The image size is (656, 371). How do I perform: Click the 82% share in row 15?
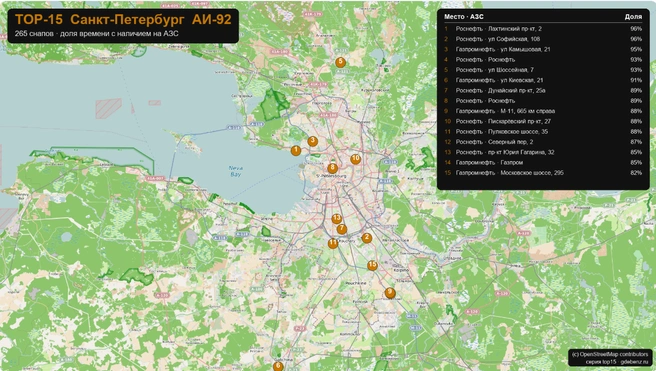(x=636, y=173)
